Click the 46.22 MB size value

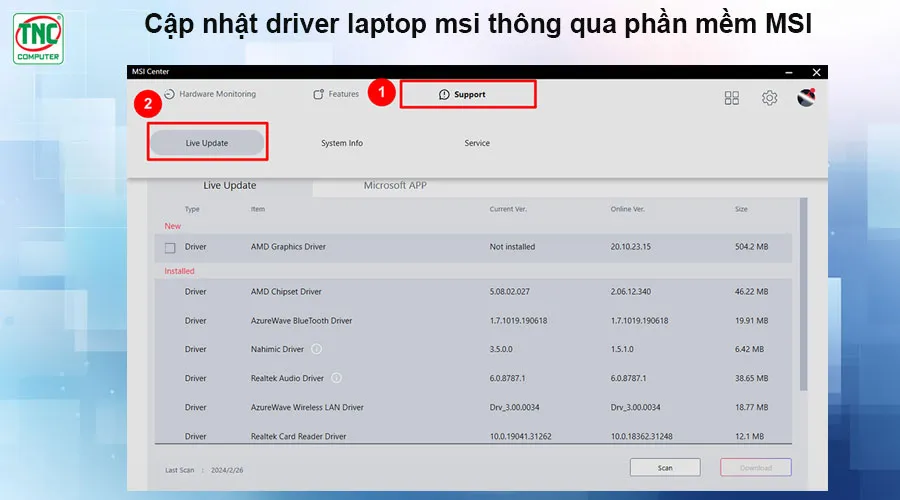(x=751, y=292)
